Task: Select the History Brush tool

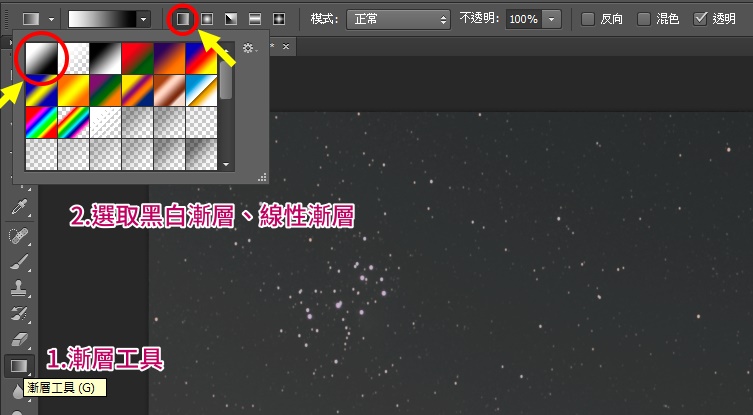Action: (17, 314)
